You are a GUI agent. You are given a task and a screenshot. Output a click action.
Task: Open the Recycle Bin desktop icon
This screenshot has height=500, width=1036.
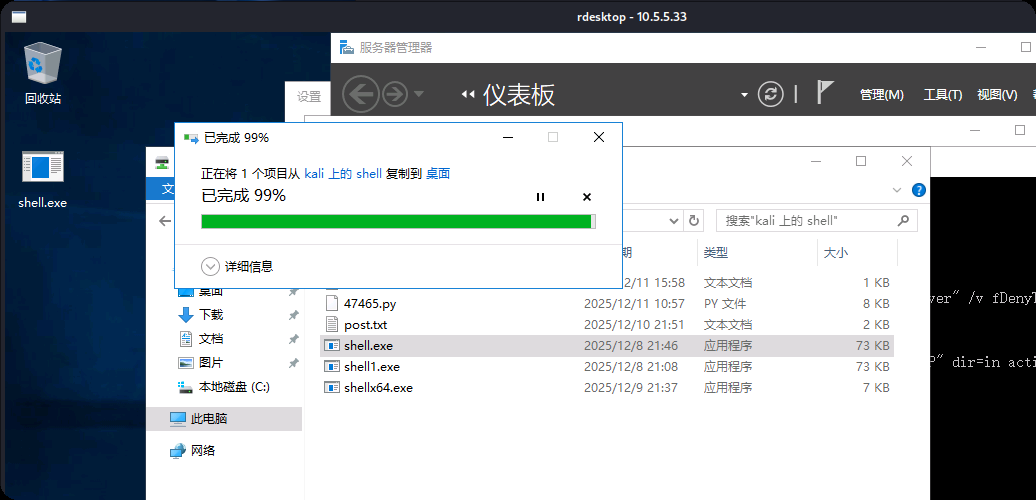(x=43, y=72)
